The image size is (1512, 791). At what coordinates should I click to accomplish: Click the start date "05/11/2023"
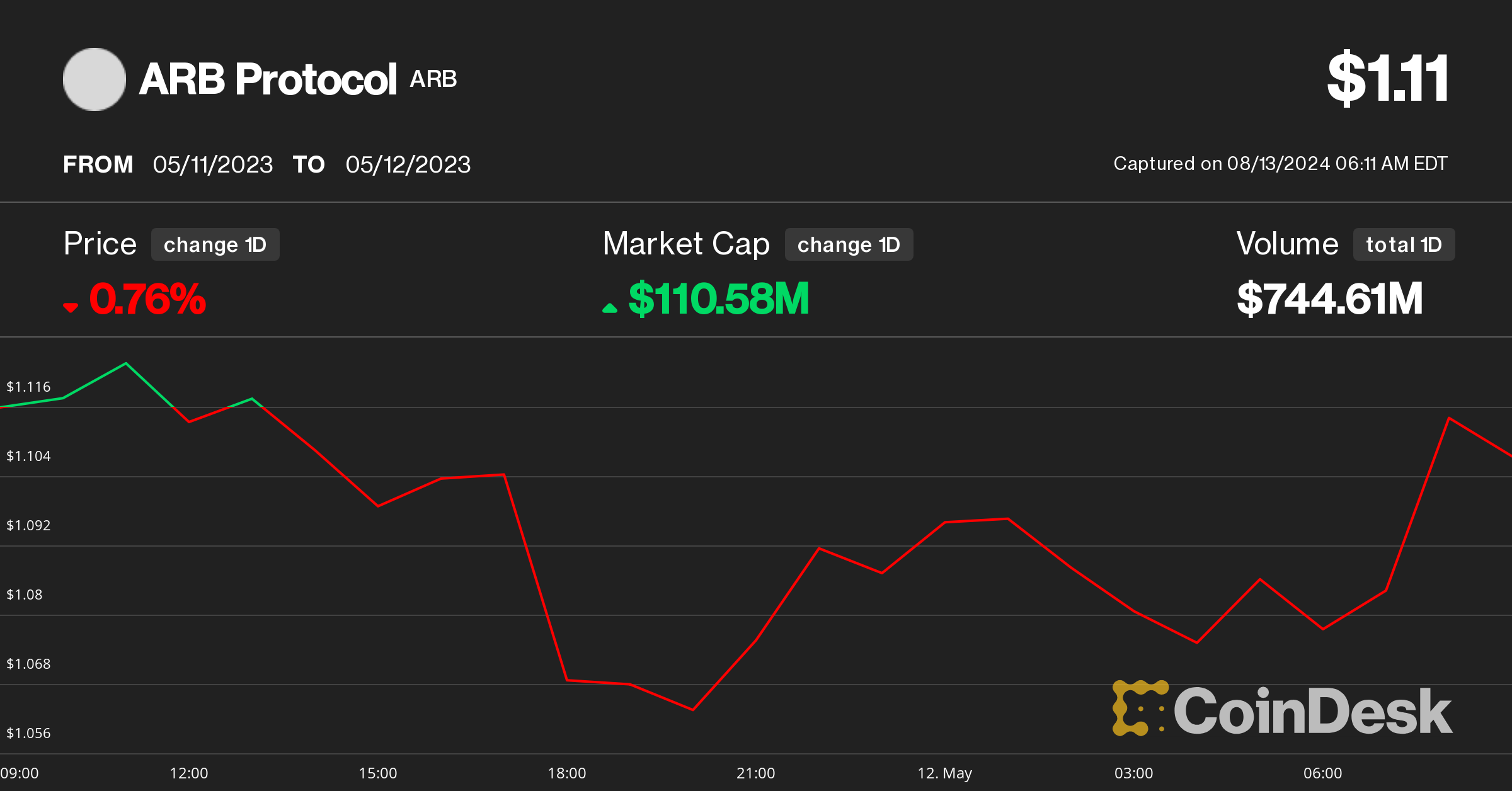(213, 164)
